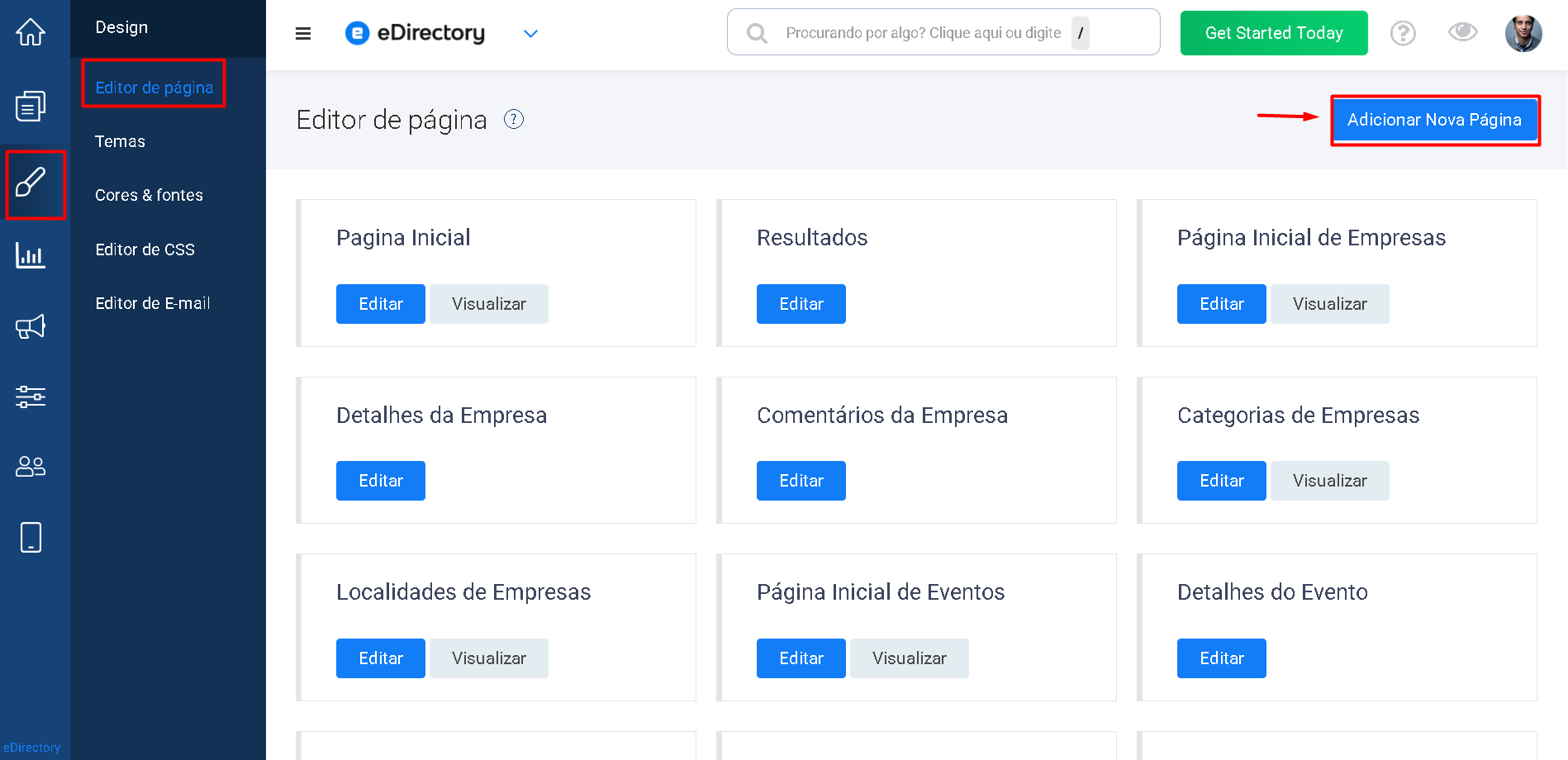Open the help question mark in header
The width and height of the screenshot is (1568, 760).
[x=1403, y=33]
